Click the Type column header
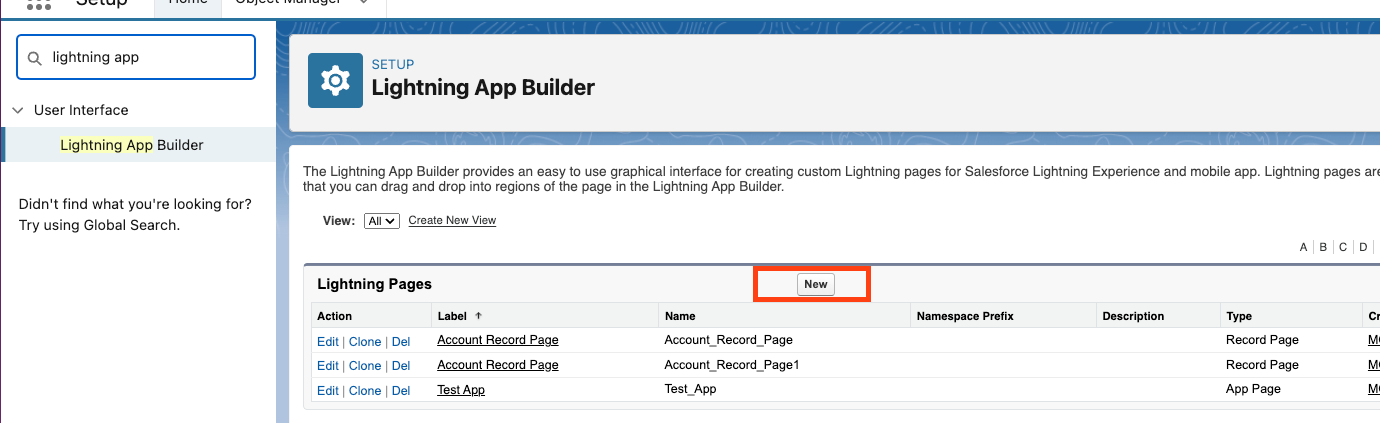The width and height of the screenshot is (1380, 423). tap(1239, 316)
